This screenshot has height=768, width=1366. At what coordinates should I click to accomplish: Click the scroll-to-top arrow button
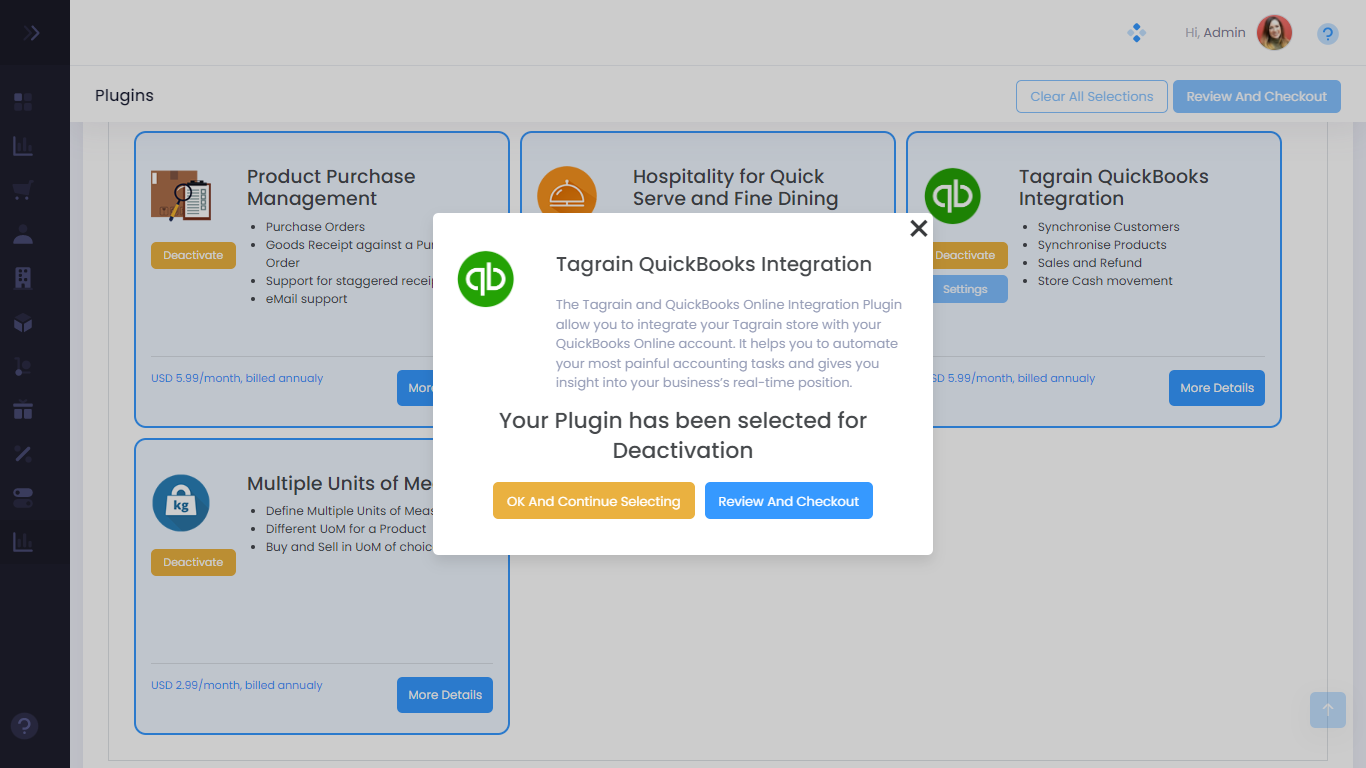pyautogui.click(x=1327, y=710)
